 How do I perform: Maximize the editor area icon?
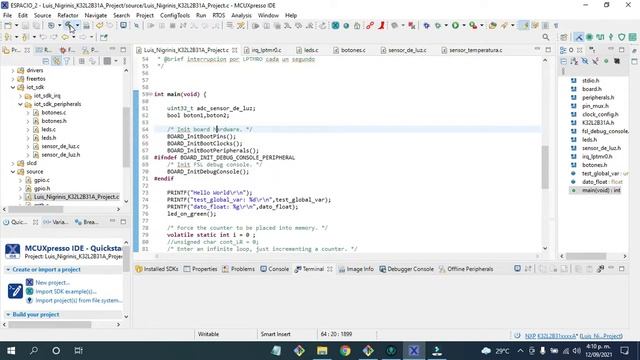pyautogui.click(x=548, y=50)
